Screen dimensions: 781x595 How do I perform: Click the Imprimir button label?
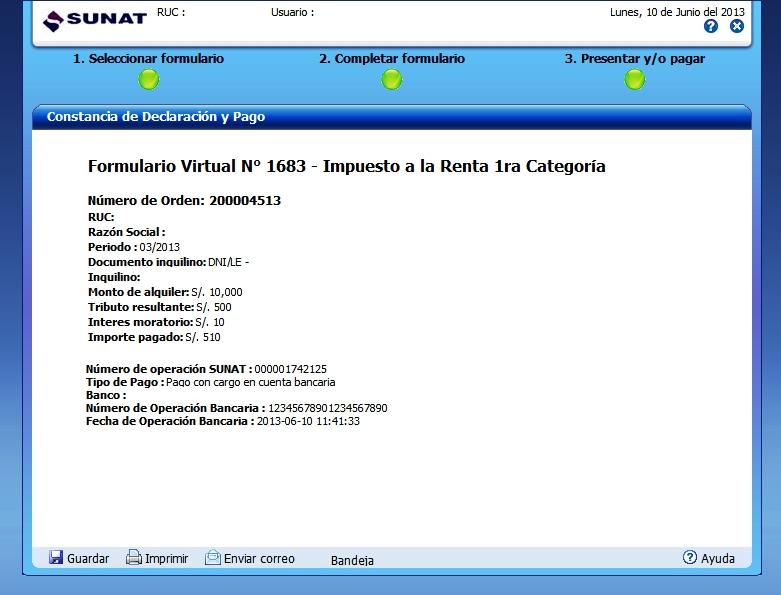point(166,559)
